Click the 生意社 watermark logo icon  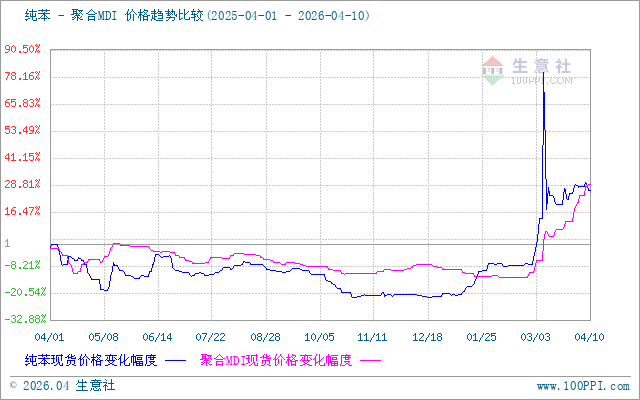(x=494, y=67)
